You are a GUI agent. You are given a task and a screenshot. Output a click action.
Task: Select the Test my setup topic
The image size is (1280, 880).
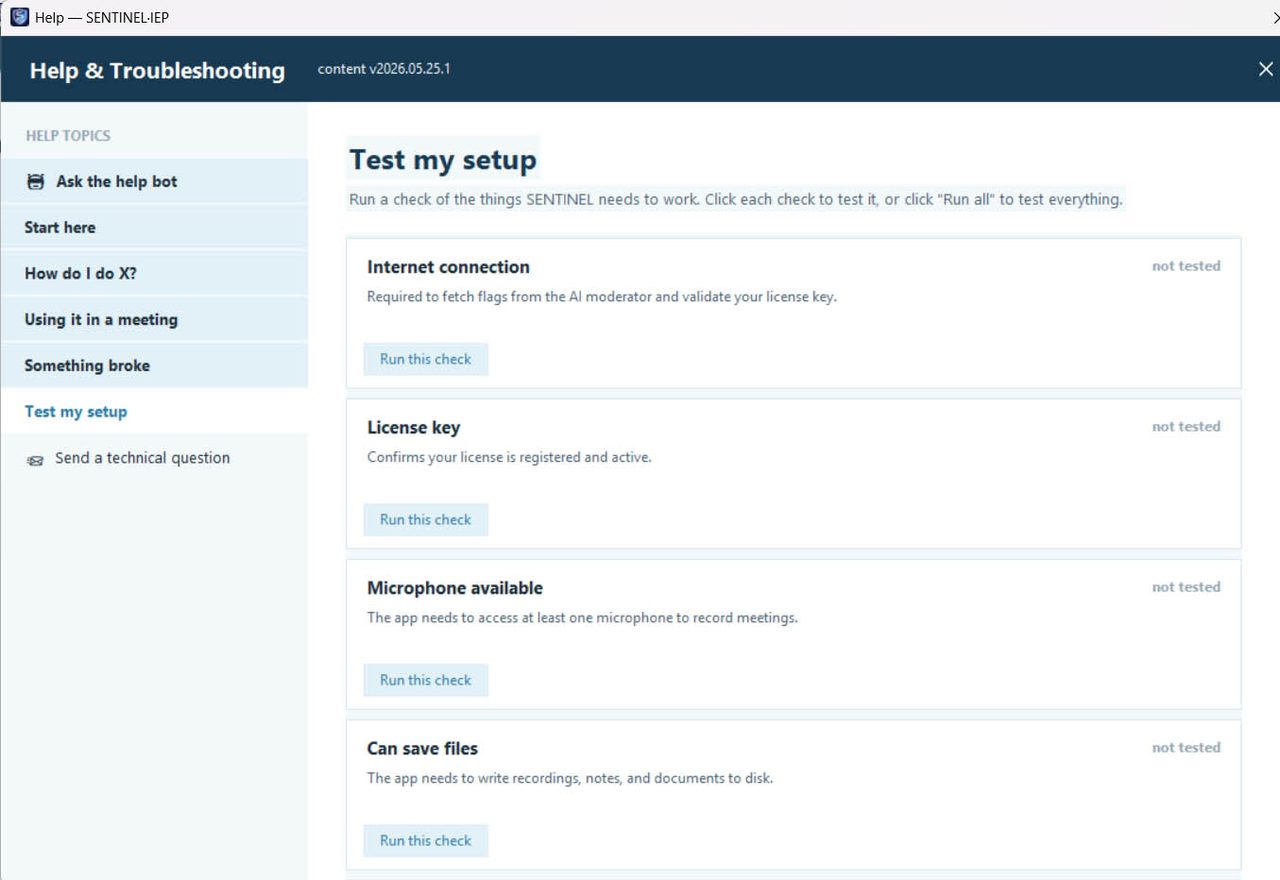pos(154,411)
